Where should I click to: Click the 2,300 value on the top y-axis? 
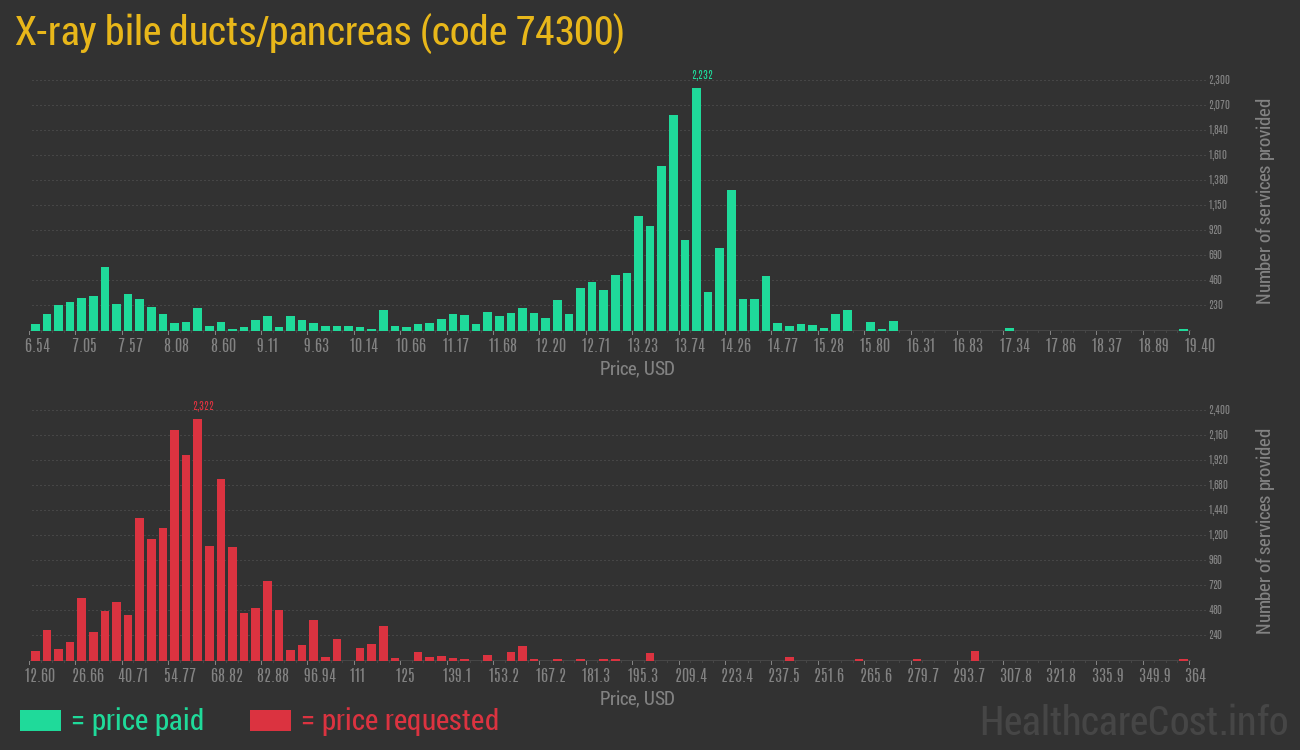coord(1219,80)
